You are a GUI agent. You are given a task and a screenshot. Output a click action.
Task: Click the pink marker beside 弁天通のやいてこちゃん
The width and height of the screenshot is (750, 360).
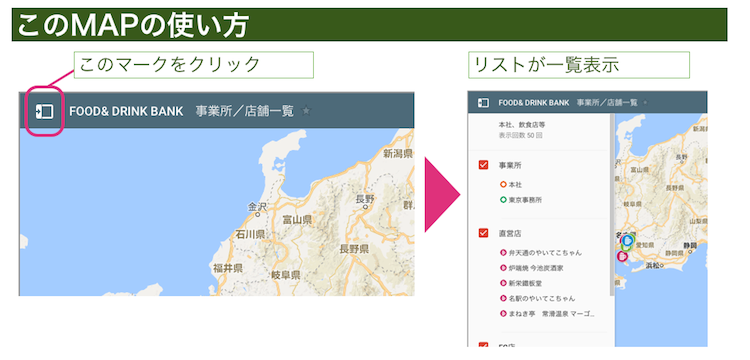coord(503,252)
